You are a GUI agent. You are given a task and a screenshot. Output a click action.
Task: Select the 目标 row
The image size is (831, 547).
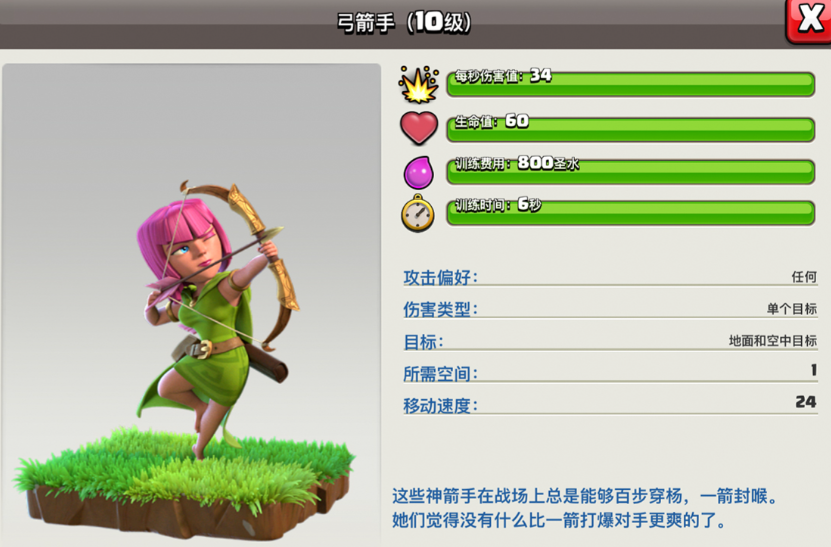coord(610,341)
